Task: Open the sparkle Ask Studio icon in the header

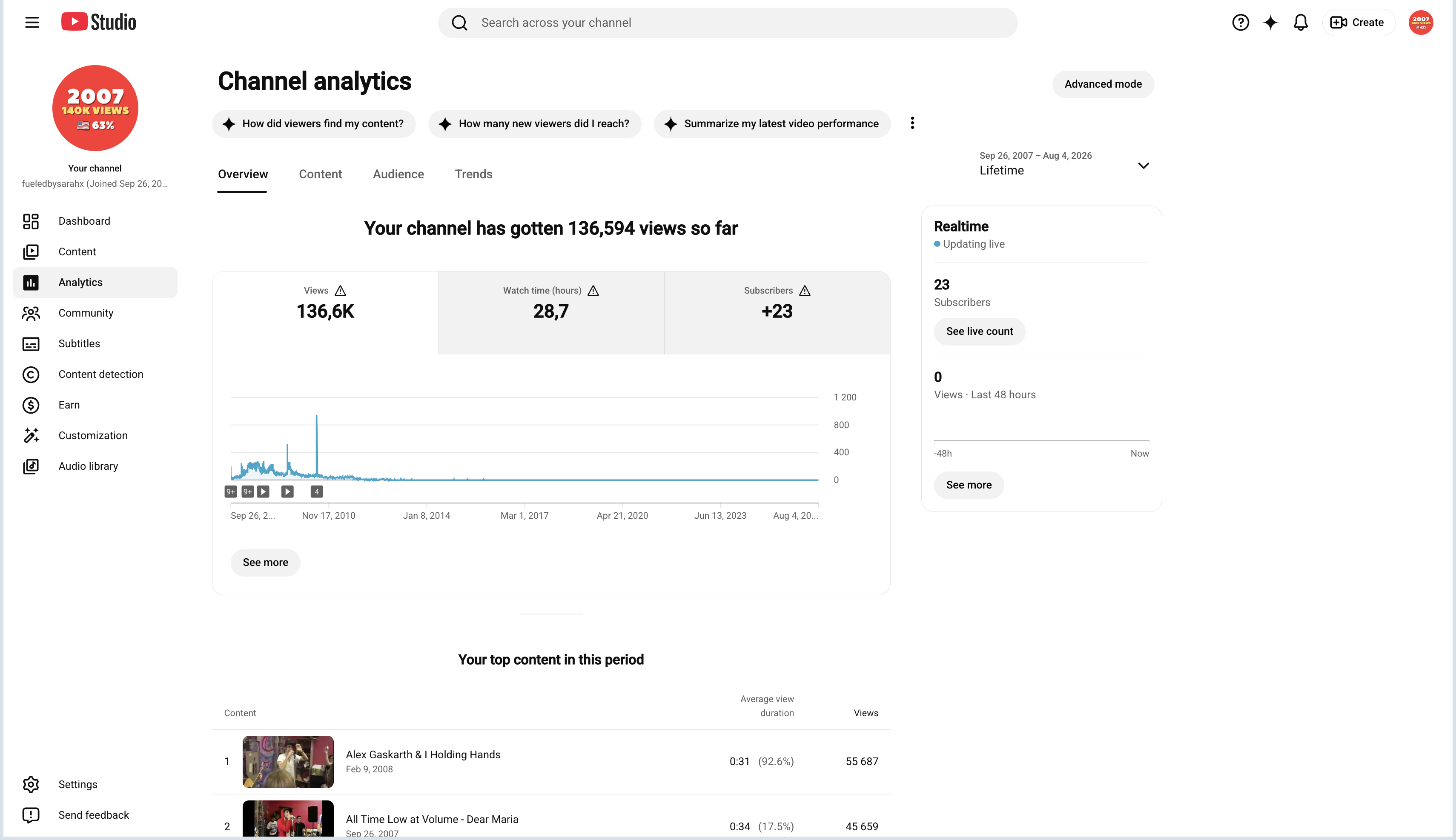Action: pos(1270,23)
